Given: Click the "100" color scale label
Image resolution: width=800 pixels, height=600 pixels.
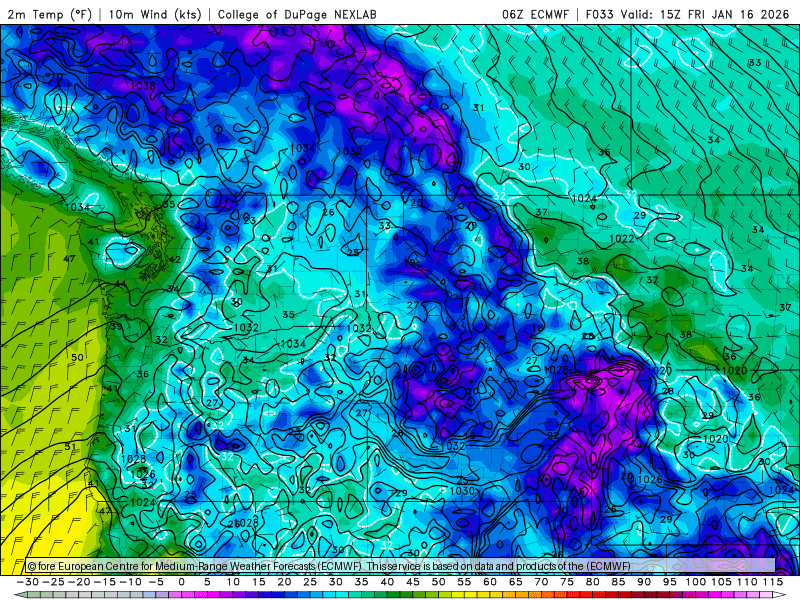Looking at the screenshot, I should pyautogui.click(x=695, y=582).
